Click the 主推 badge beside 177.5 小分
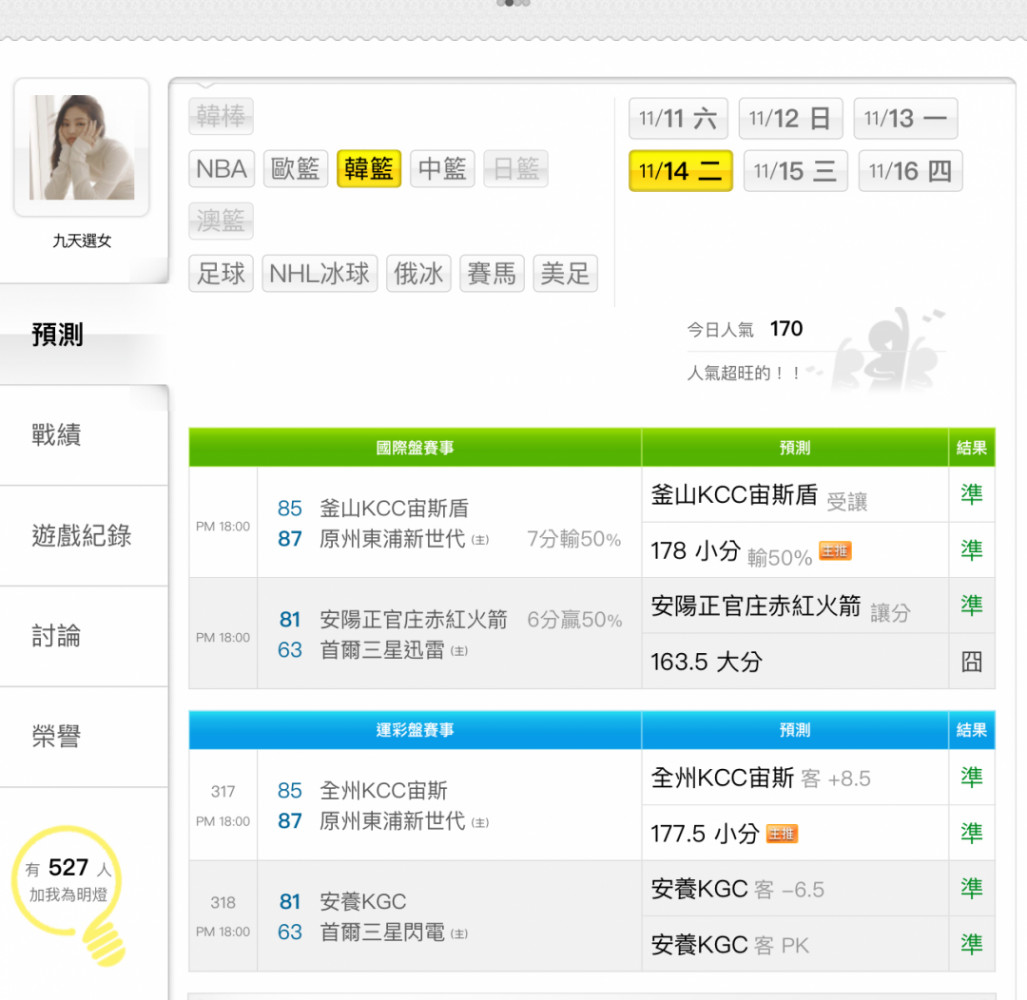 pos(782,833)
